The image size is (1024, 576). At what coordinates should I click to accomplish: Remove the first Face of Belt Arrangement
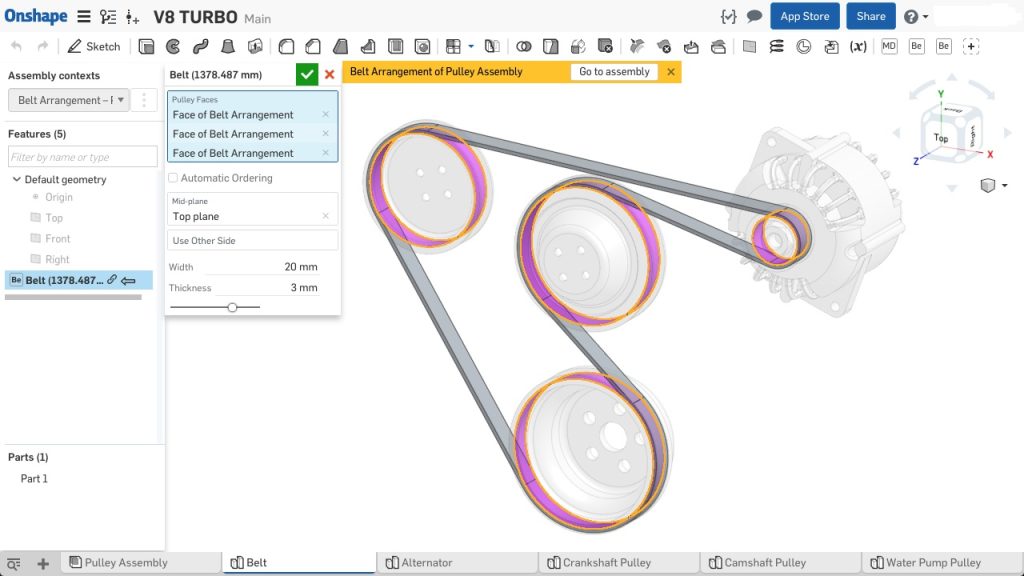tap(326, 115)
